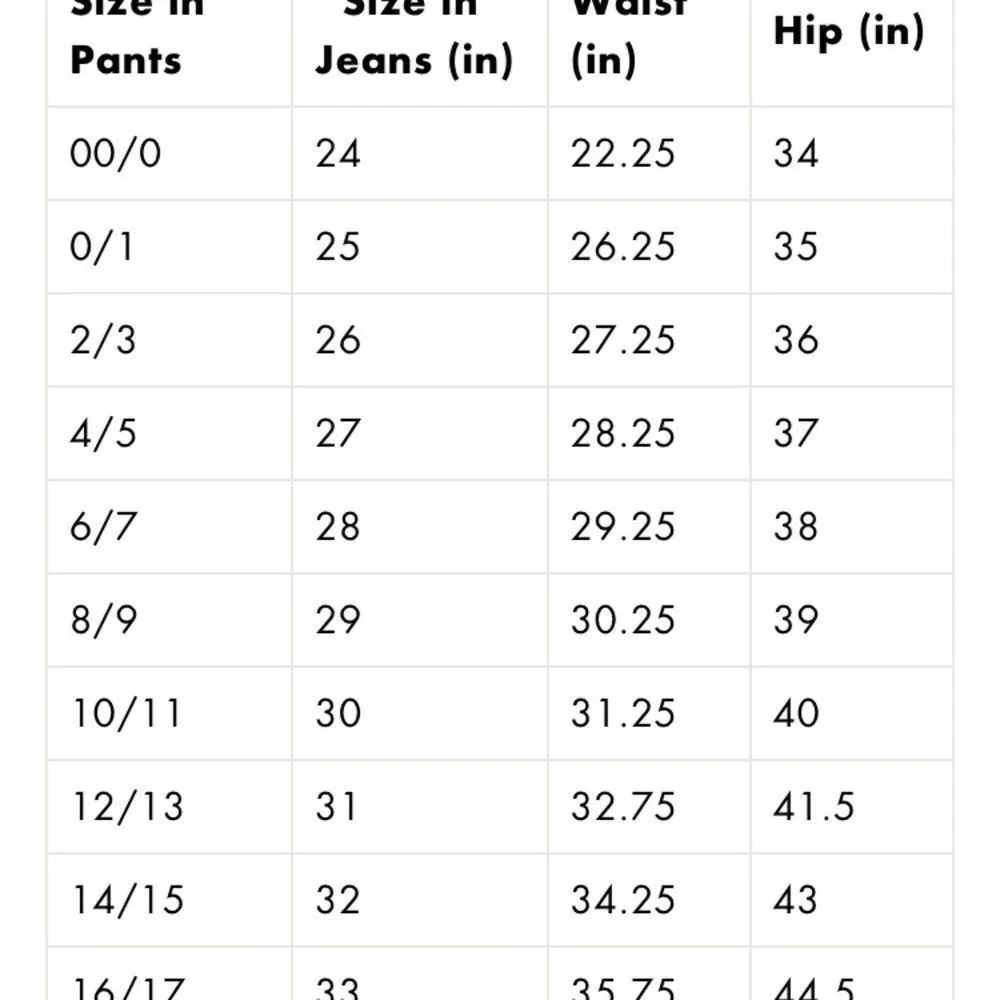Select the 8/9 pants size cell
1000x1000 pixels.
pyautogui.click(x=103, y=620)
